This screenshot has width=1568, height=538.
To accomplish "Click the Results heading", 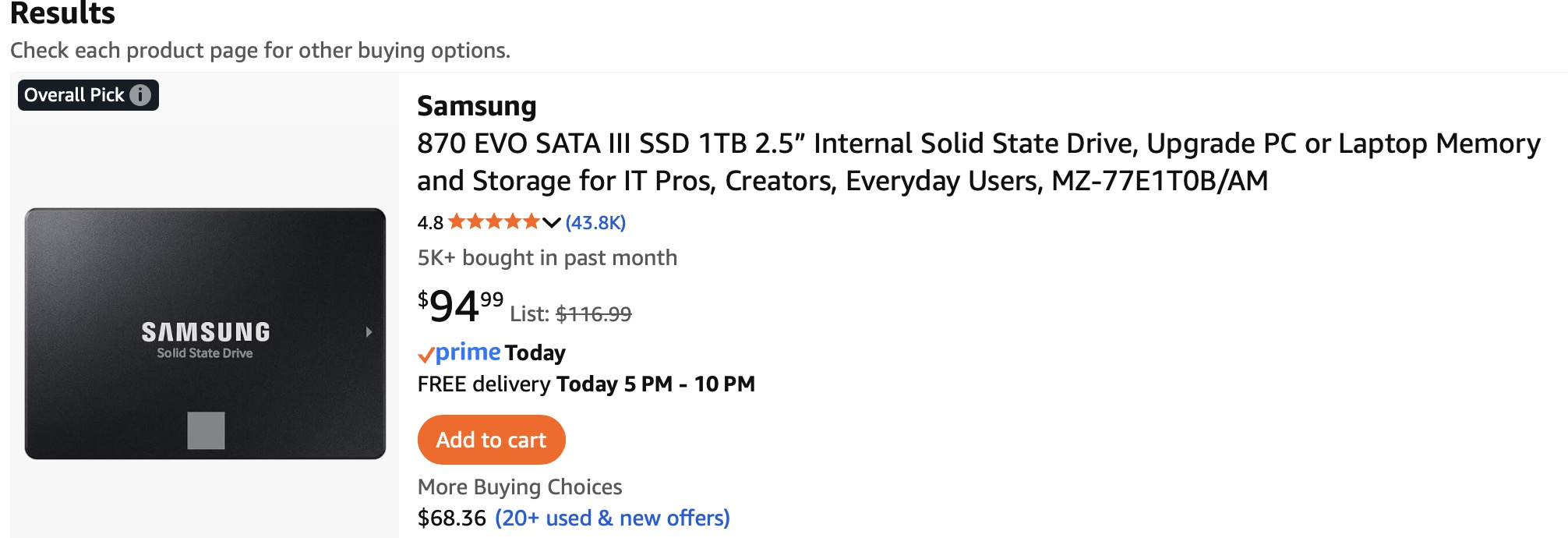I will 62,13.
